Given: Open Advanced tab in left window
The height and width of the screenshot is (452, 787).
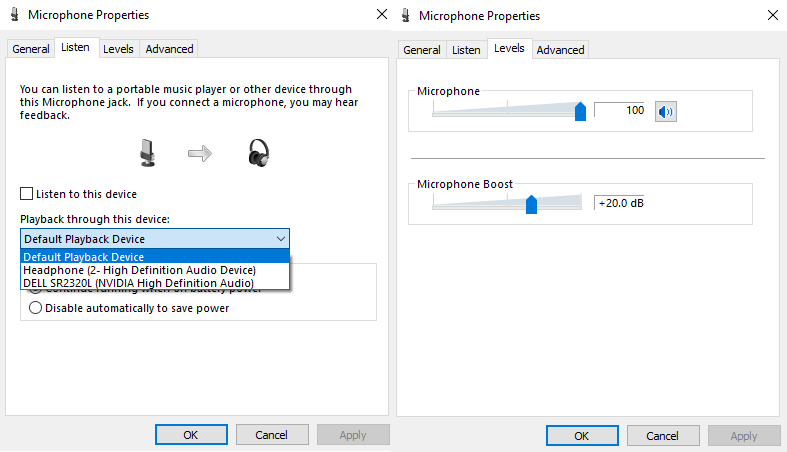Looking at the screenshot, I should tap(170, 49).
